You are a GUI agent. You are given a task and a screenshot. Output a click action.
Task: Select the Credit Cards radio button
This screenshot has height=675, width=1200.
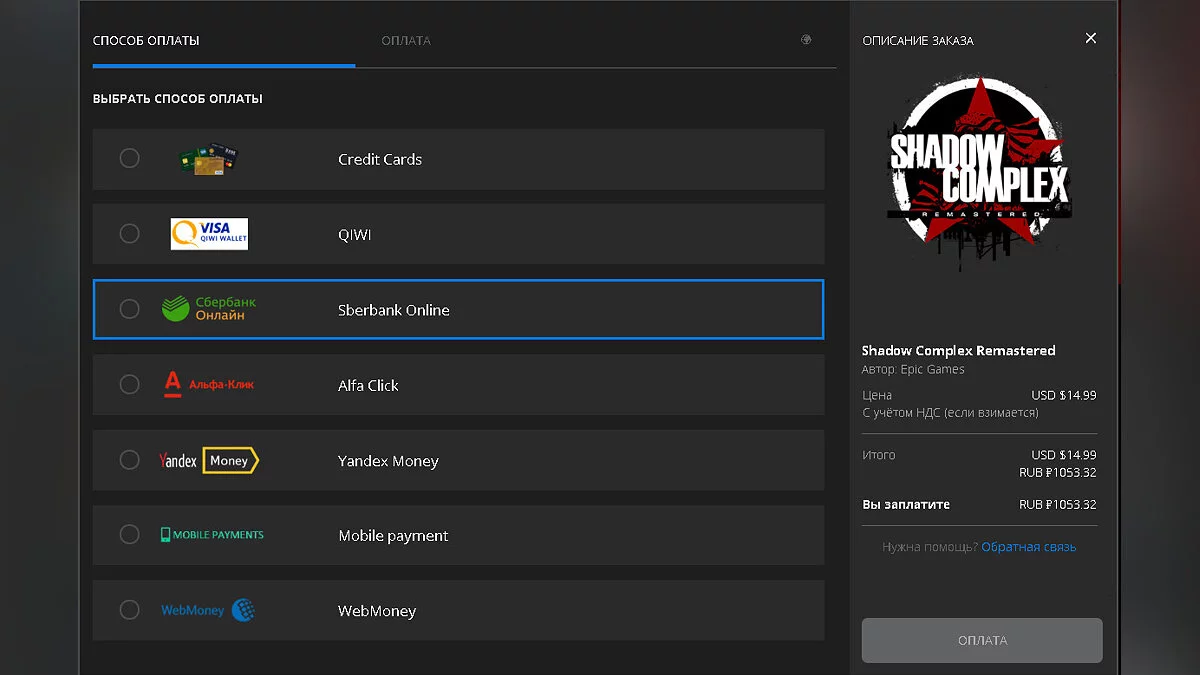129,158
